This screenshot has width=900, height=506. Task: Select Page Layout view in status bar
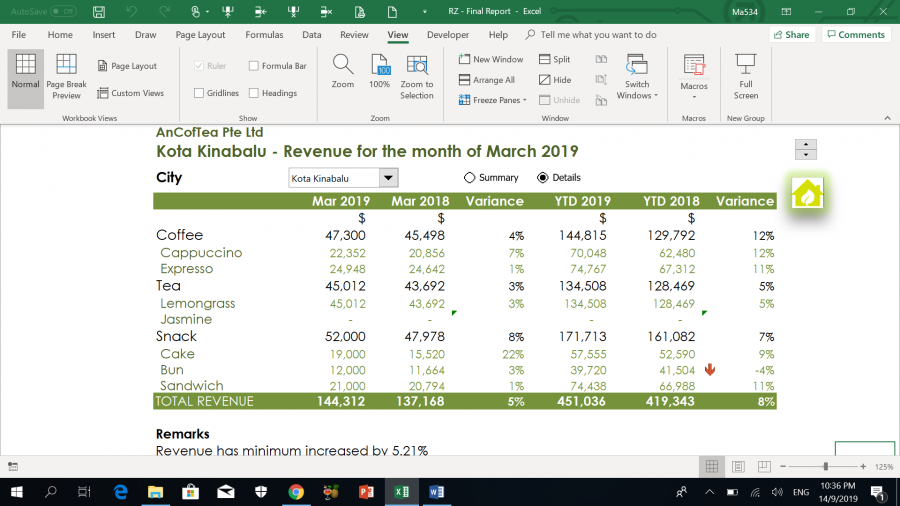(x=738, y=467)
